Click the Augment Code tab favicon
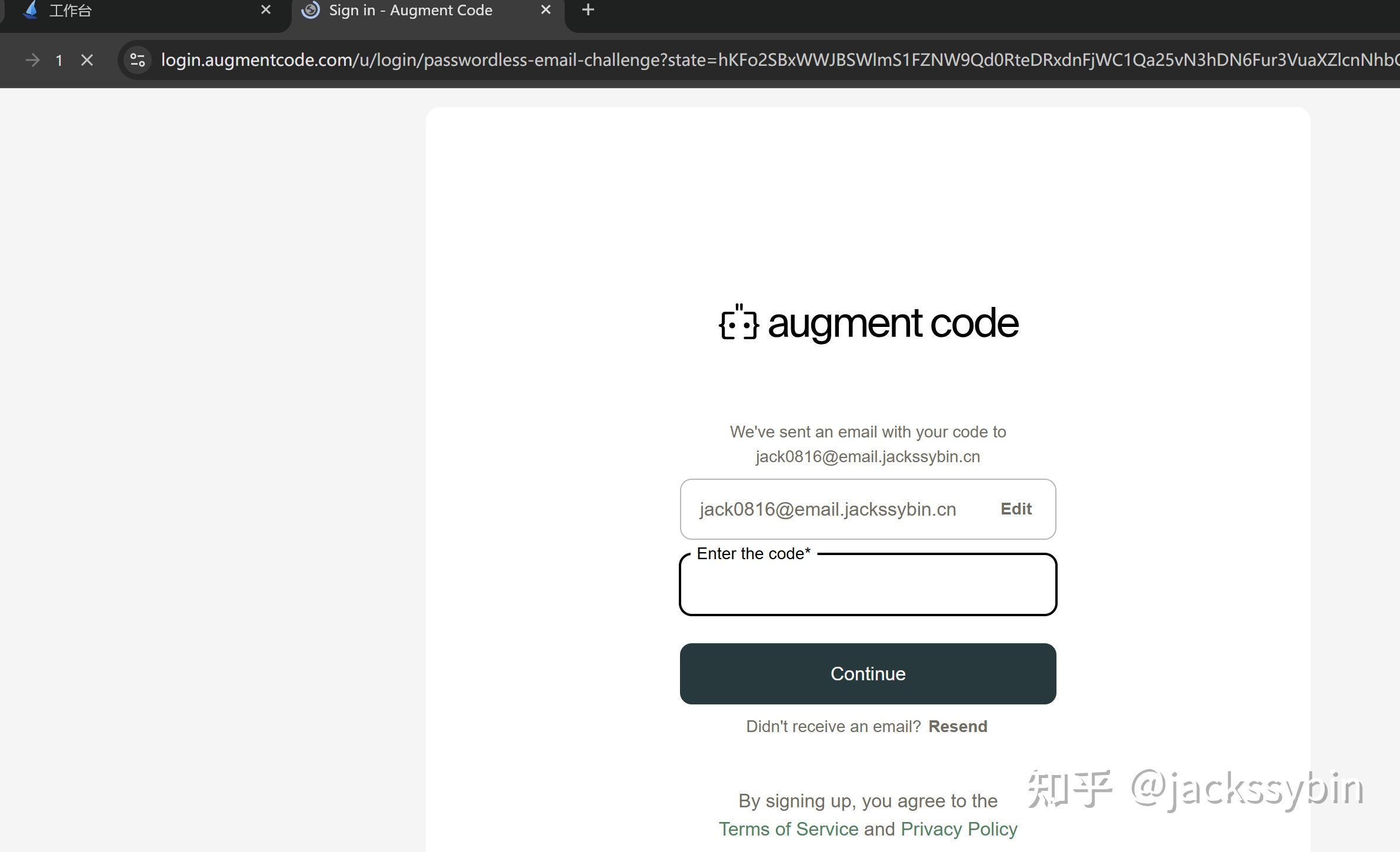Viewport: 1400px width, 852px height. tap(311, 10)
